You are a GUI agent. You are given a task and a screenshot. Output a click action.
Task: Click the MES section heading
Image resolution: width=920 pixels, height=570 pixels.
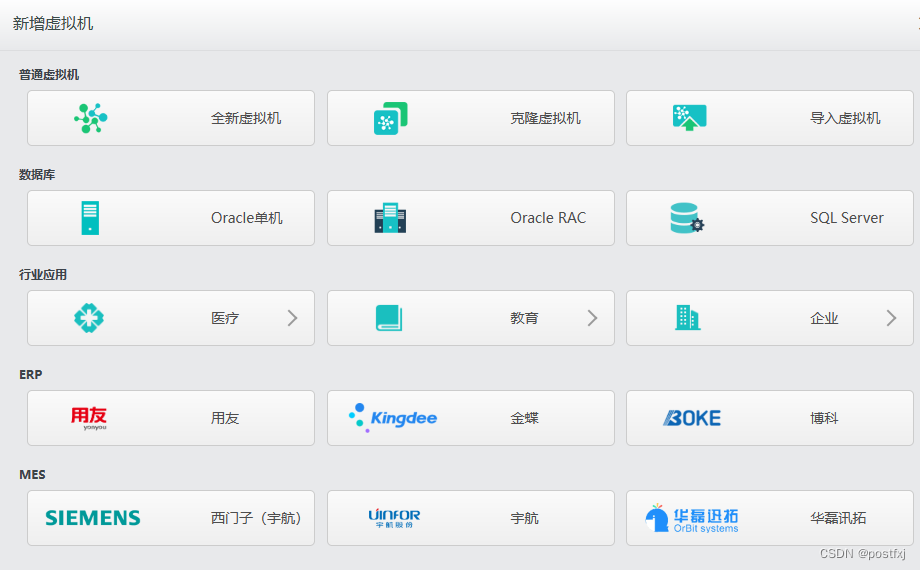[32, 474]
